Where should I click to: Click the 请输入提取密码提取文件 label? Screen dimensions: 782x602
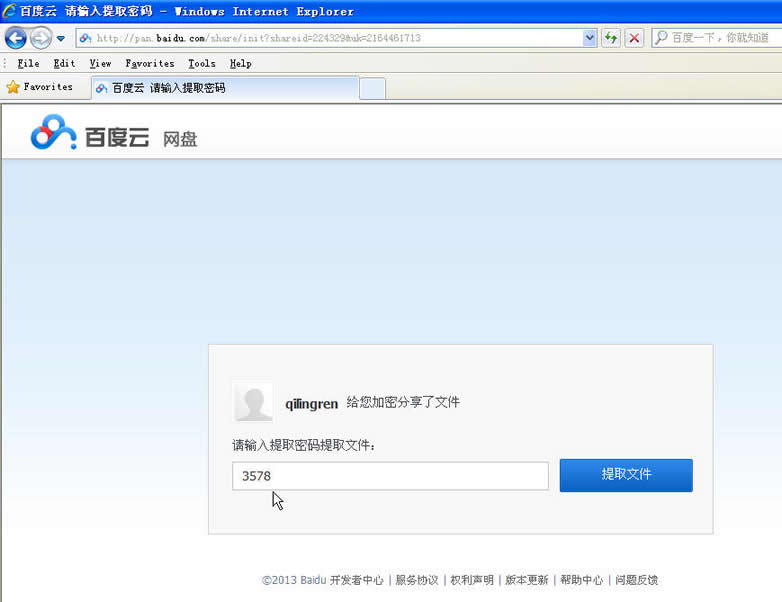coord(303,445)
